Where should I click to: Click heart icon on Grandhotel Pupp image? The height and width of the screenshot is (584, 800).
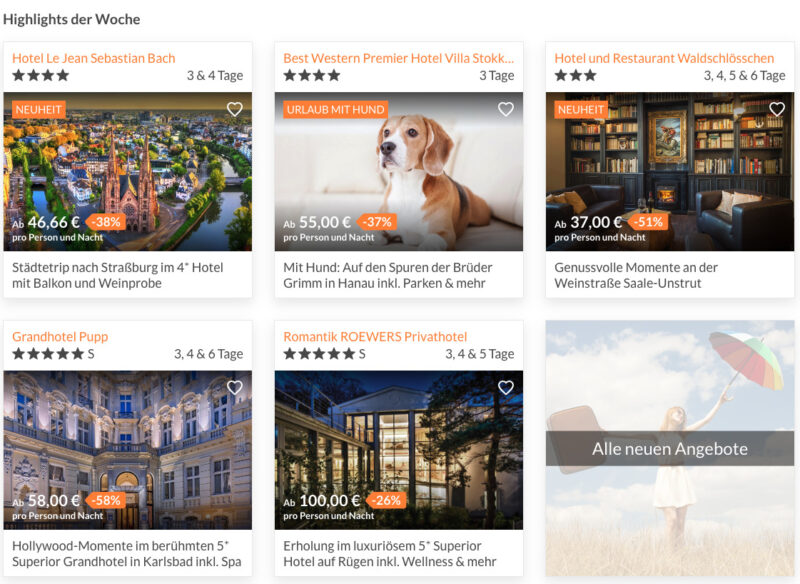point(235,388)
